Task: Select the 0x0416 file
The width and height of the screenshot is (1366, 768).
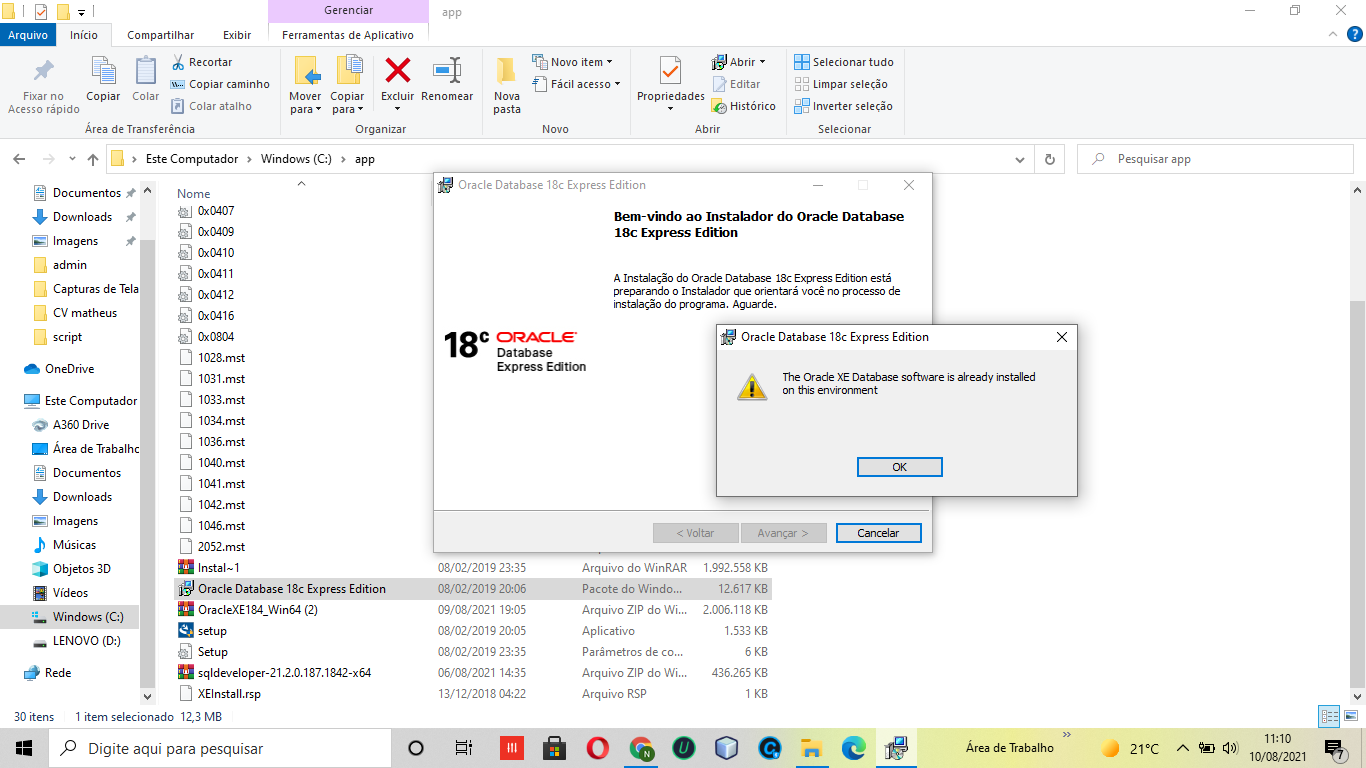Action: coord(215,316)
